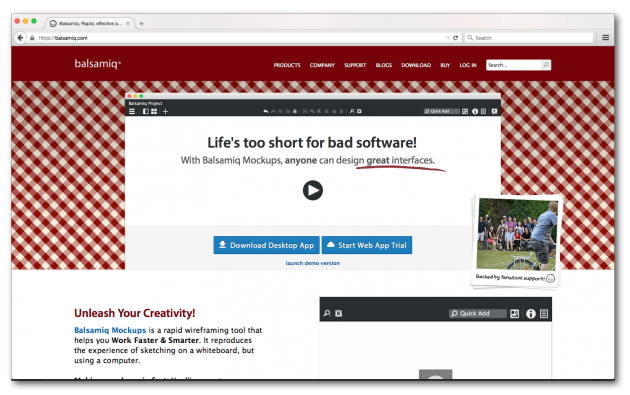Focus the balsamiq.com URL field
The width and height of the screenshot is (630, 395).
[241, 38]
